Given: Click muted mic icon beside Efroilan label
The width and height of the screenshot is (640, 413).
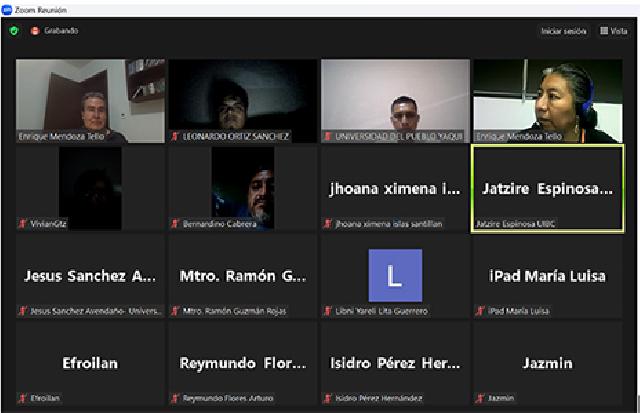Looking at the screenshot, I should pos(22,398).
